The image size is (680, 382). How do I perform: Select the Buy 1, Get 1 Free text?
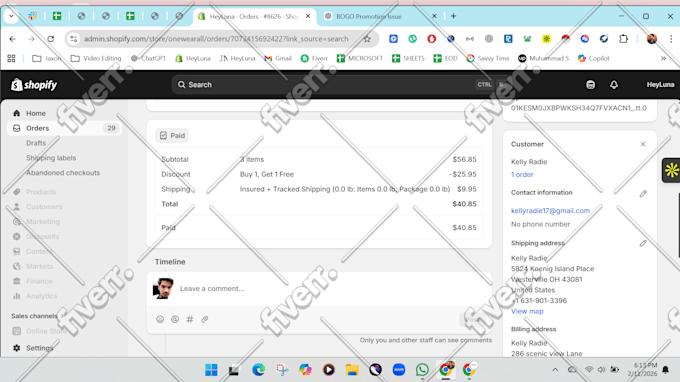click(267, 174)
